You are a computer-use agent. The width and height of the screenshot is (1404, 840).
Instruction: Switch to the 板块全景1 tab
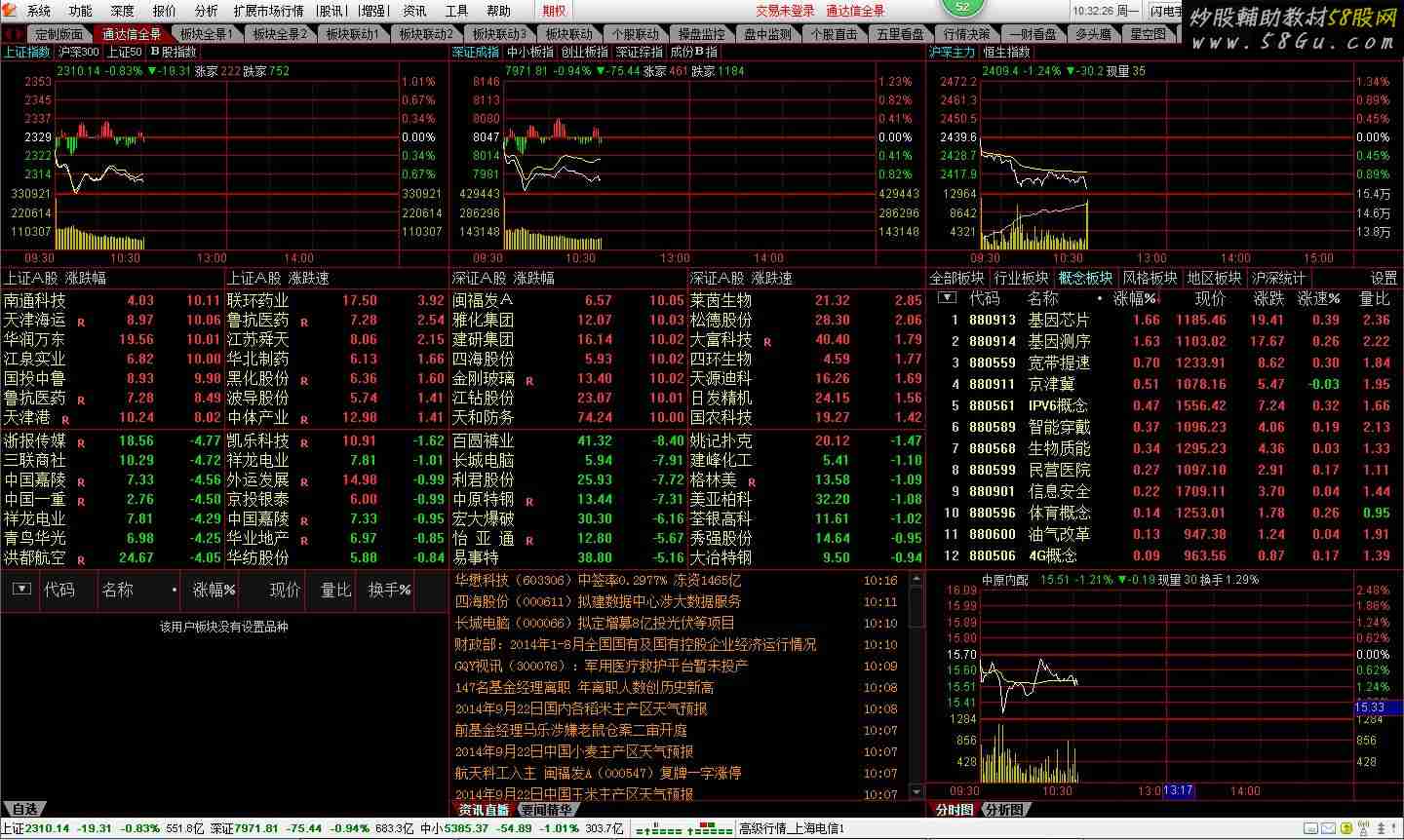(x=207, y=34)
